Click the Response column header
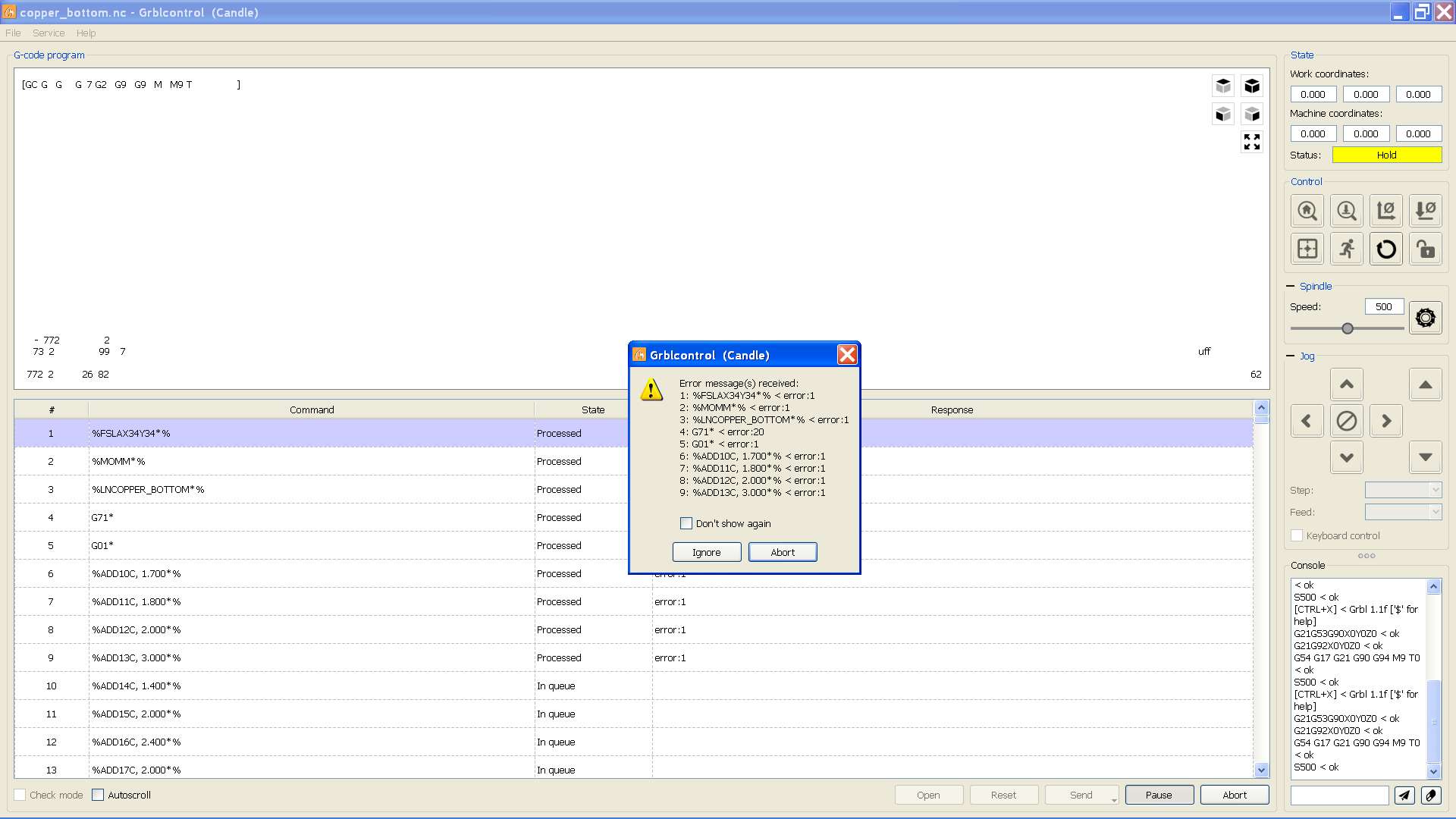The height and width of the screenshot is (819, 1456). point(952,409)
